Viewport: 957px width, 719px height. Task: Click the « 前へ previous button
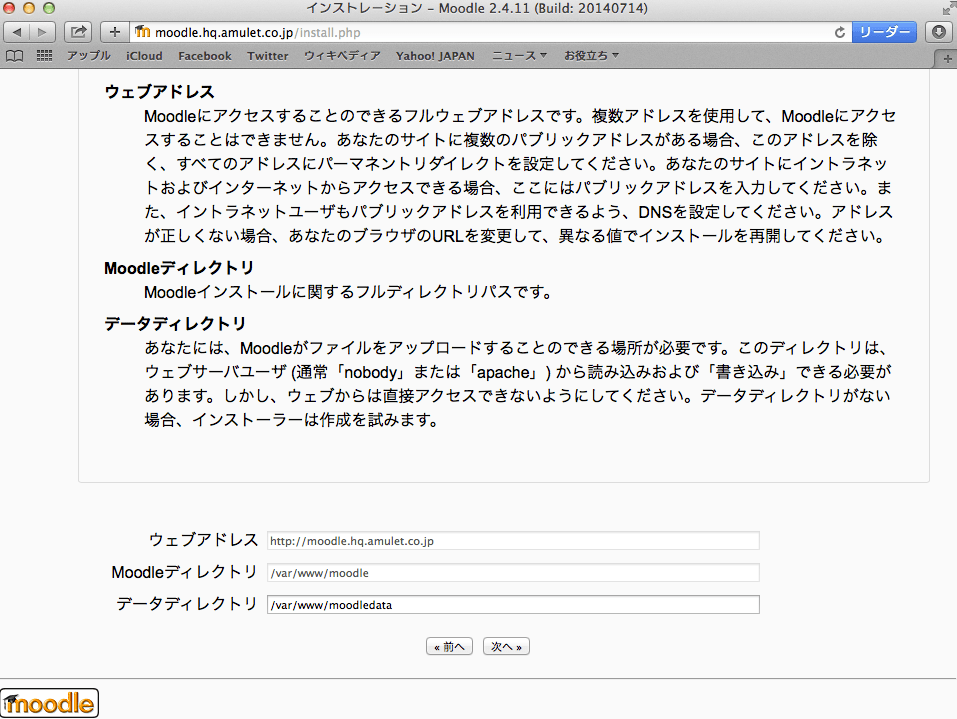click(449, 646)
